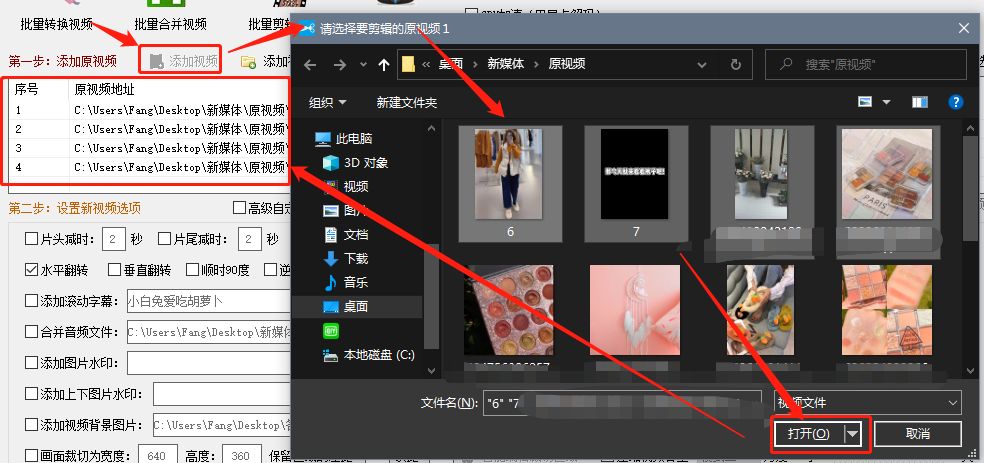Image resolution: width=984 pixels, height=463 pixels.
Task: Enable the 顺时90度 checkbox
Action: (193, 270)
